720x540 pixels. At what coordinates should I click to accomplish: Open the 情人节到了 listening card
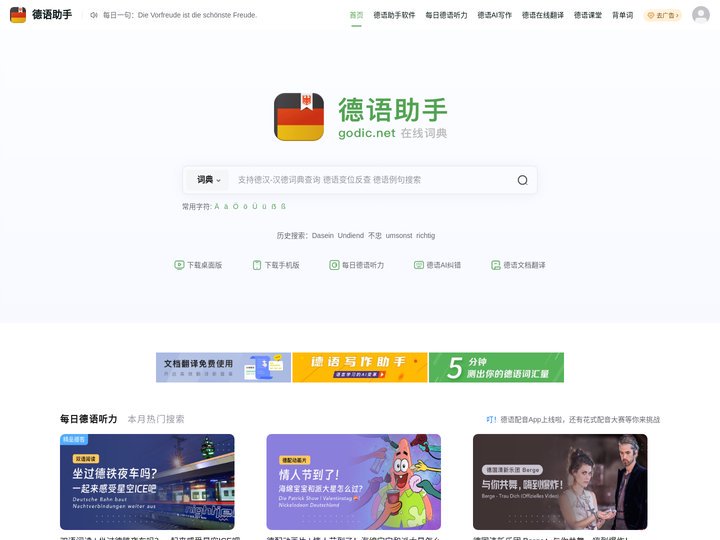click(354, 482)
